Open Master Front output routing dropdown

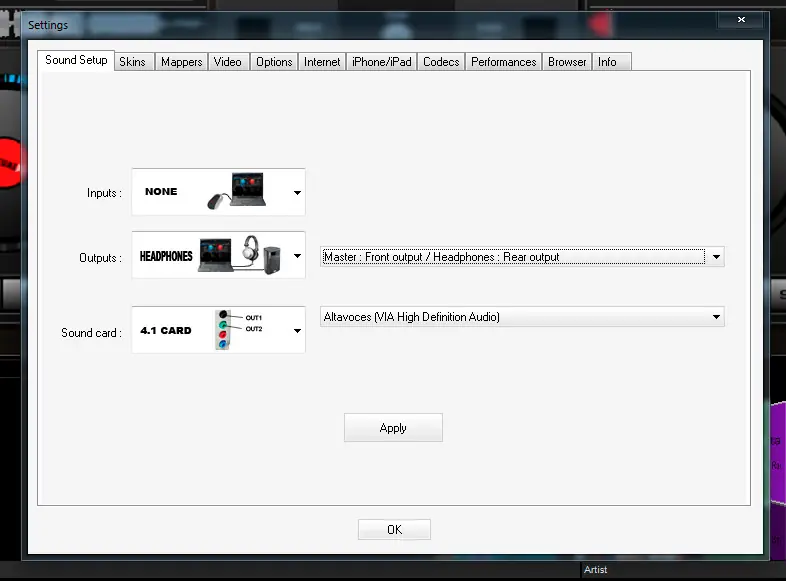click(522, 257)
